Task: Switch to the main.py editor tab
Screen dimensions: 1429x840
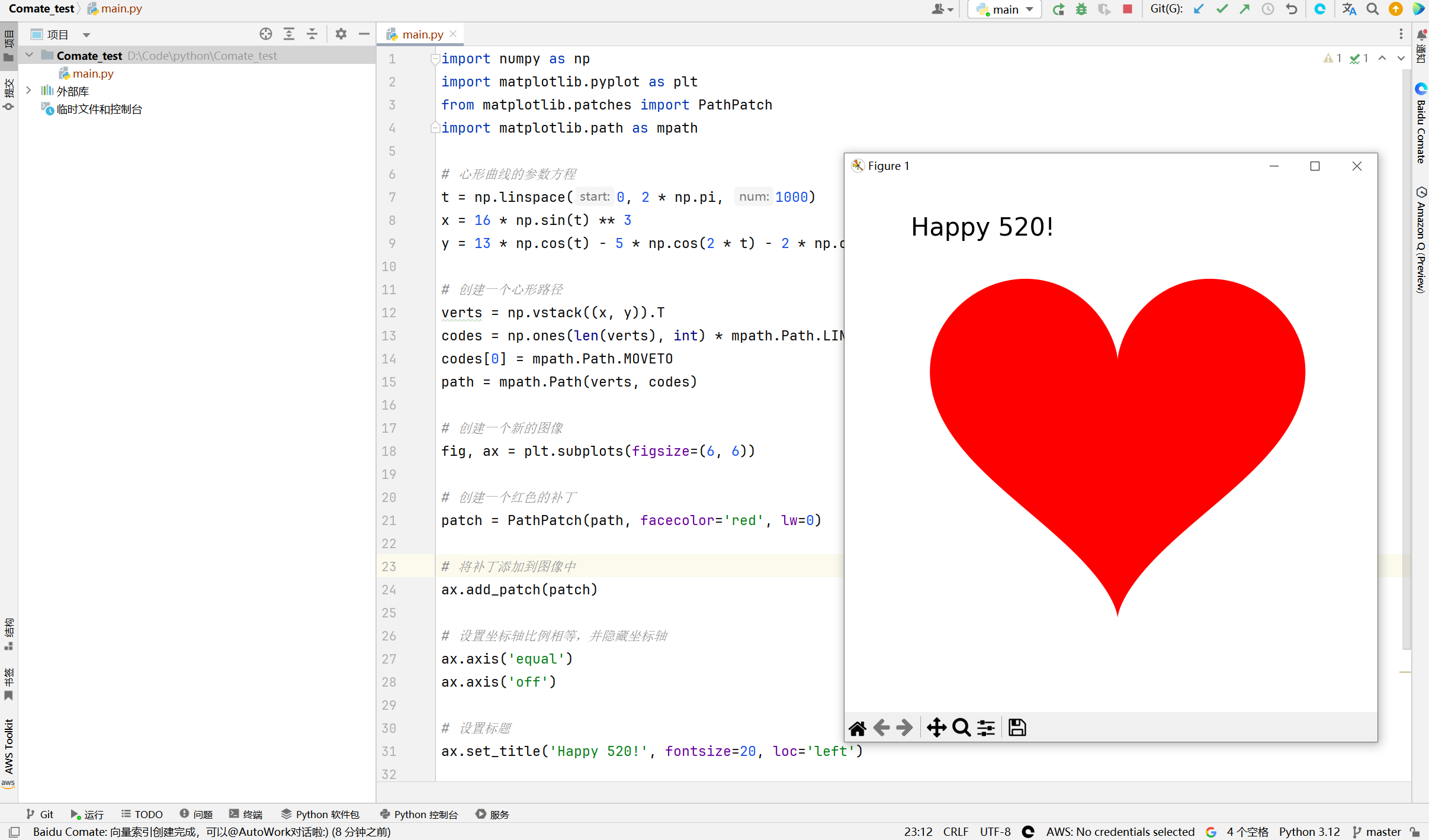Action: pos(422,34)
